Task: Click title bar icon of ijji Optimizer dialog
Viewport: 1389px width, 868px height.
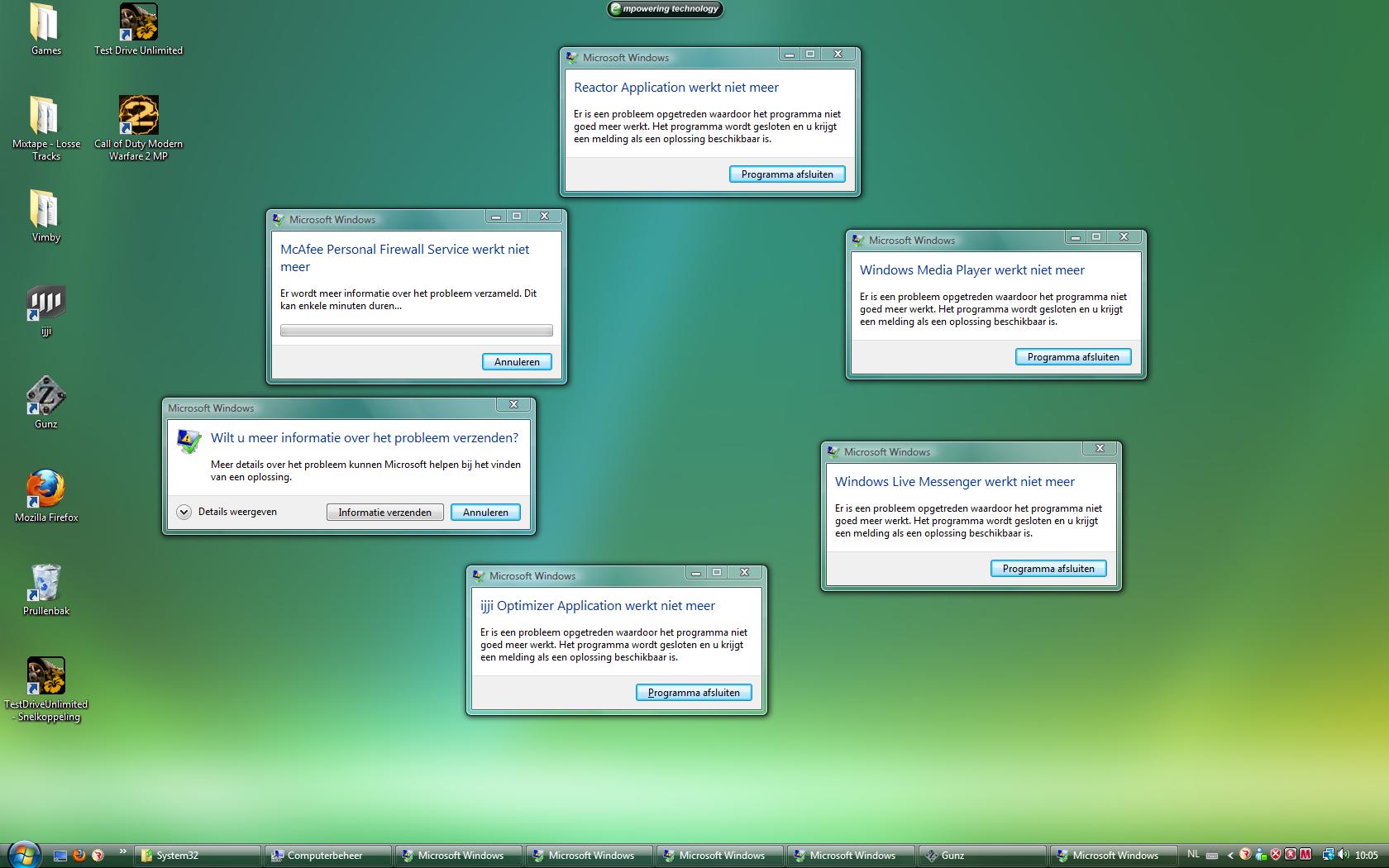Action: 479,576
